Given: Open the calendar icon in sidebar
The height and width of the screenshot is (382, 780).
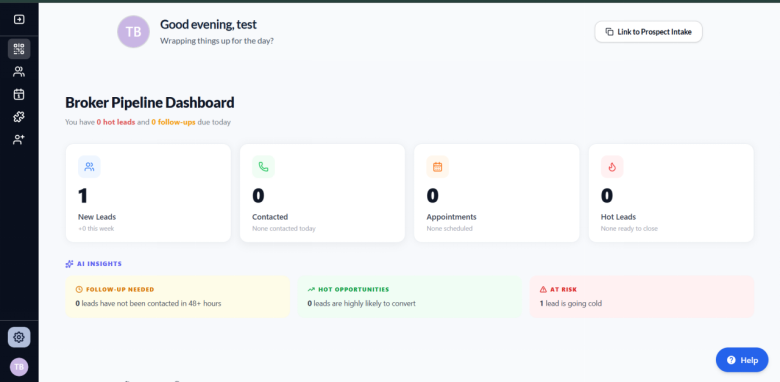Looking at the screenshot, I should (19, 94).
